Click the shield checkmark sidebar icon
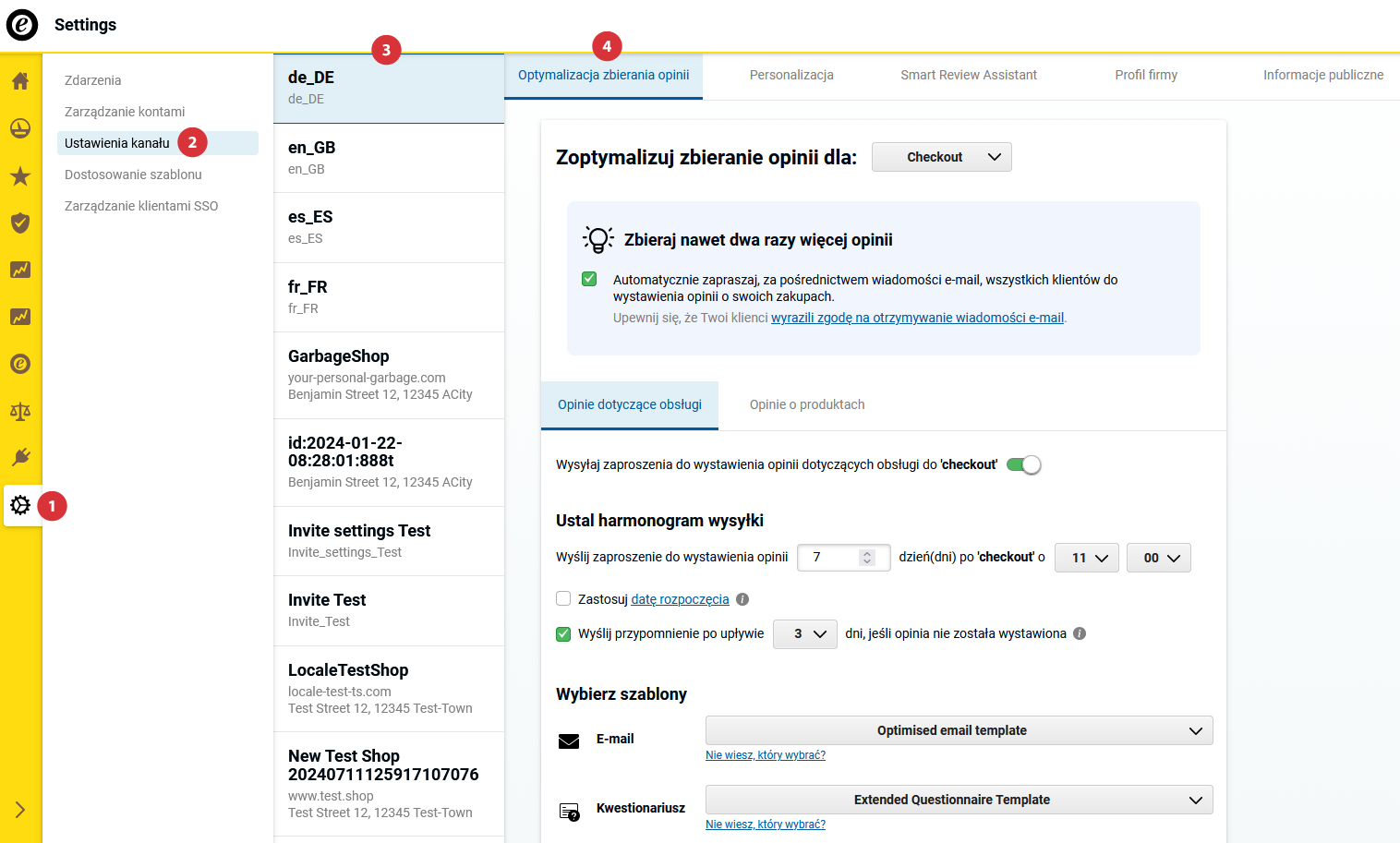Screen dimensions: 1400x843 [20, 223]
